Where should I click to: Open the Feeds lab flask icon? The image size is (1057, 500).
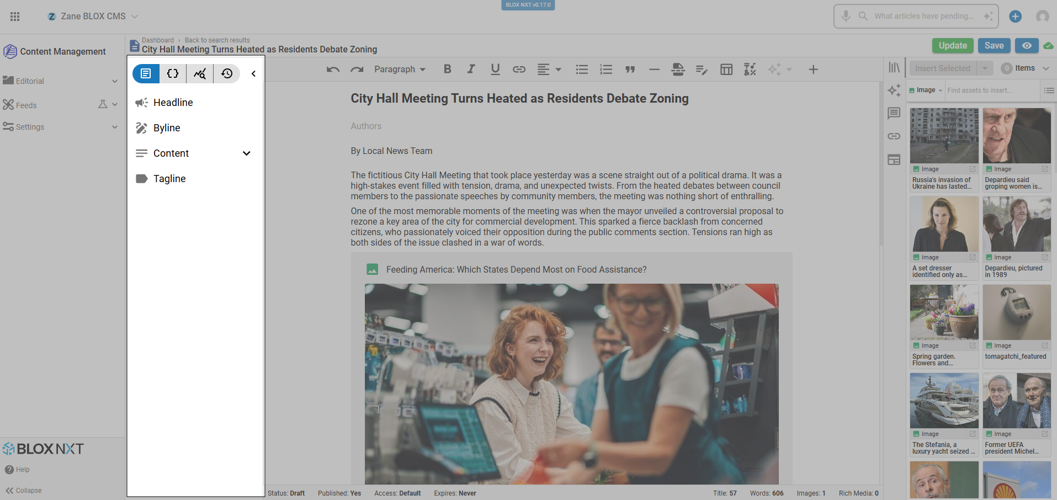pos(102,104)
